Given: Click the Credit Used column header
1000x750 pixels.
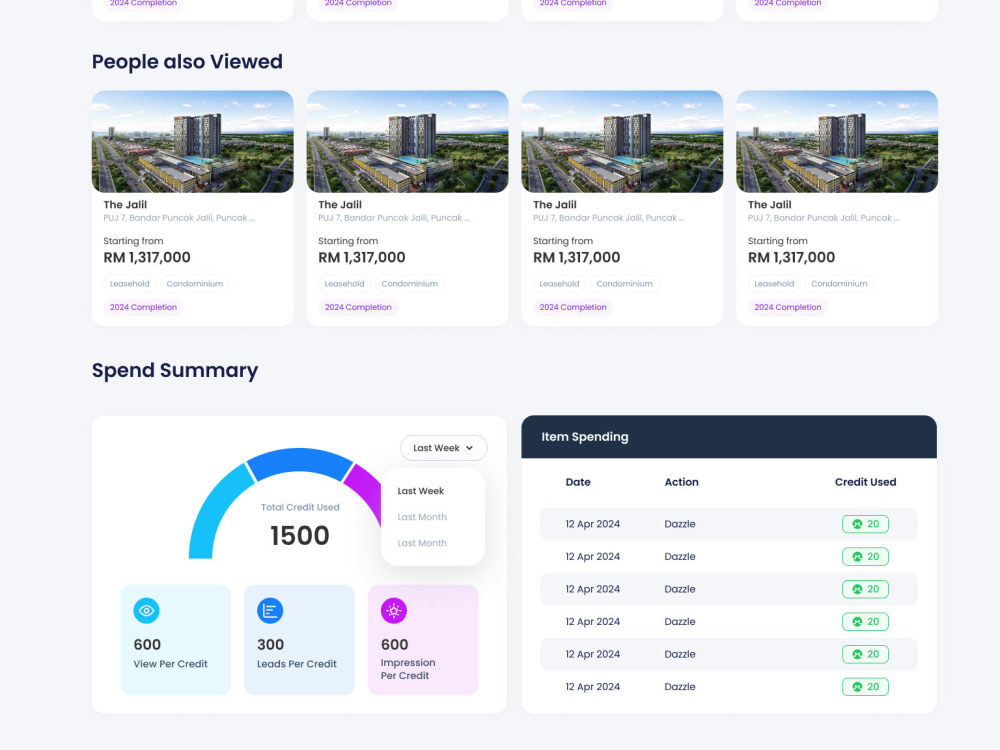Looking at the screenshot, I should point(865,482).
